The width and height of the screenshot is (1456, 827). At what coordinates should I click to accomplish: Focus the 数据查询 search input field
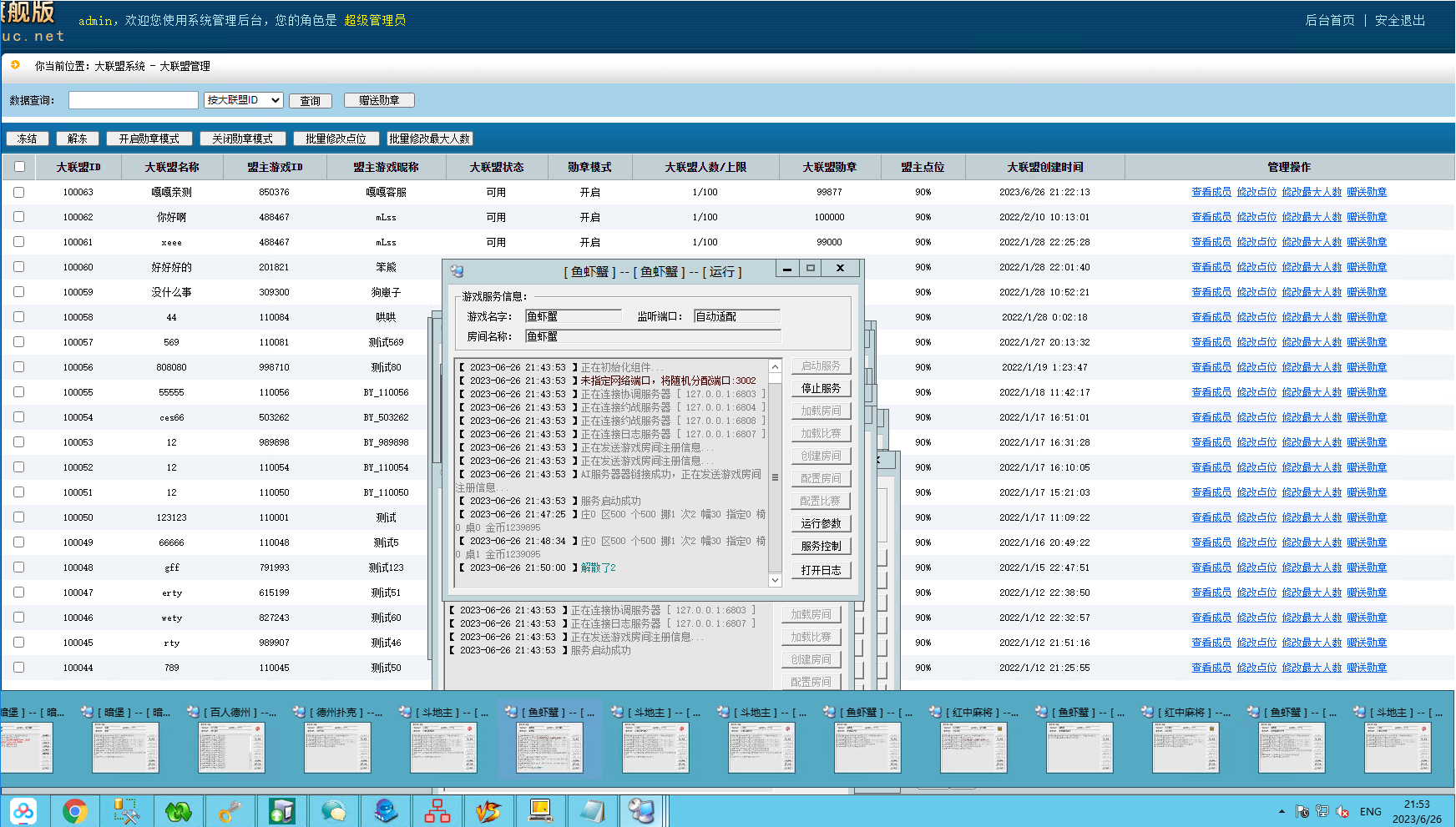point(134,100)
